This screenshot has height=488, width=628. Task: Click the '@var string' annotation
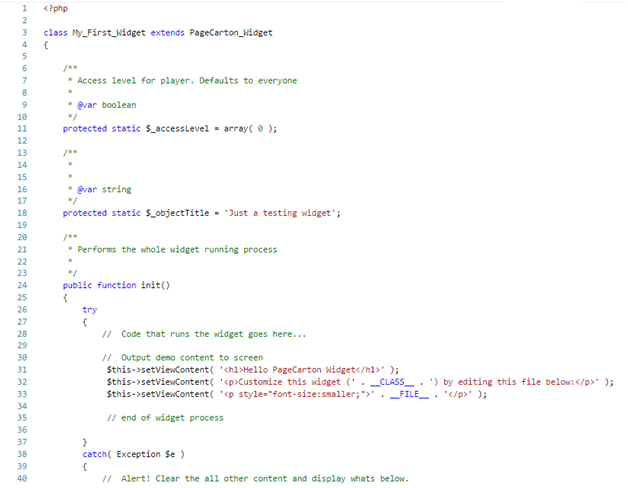[x=104, y=189]
